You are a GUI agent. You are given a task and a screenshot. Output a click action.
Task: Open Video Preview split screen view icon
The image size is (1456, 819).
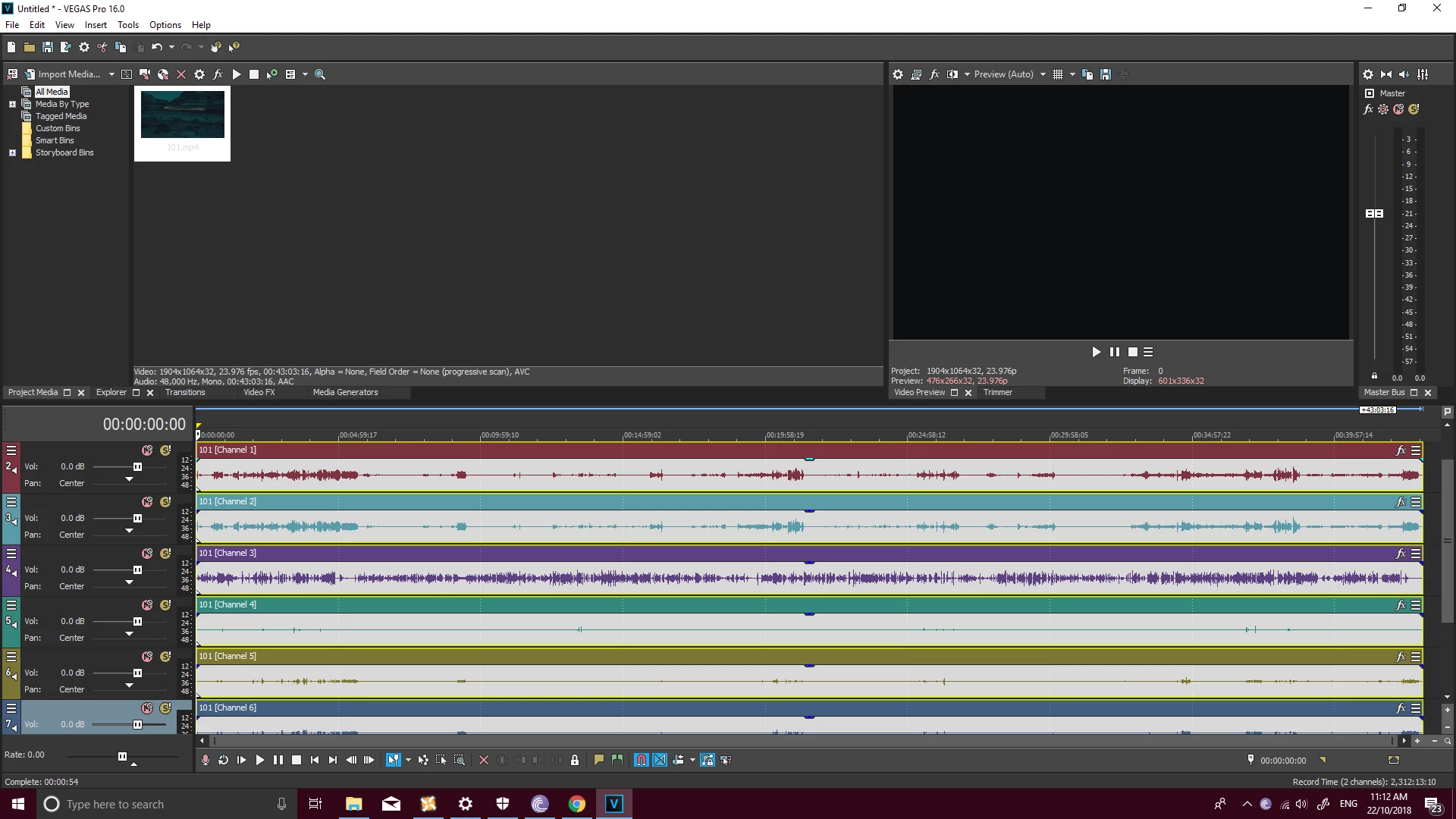click(x=952, y=74)
